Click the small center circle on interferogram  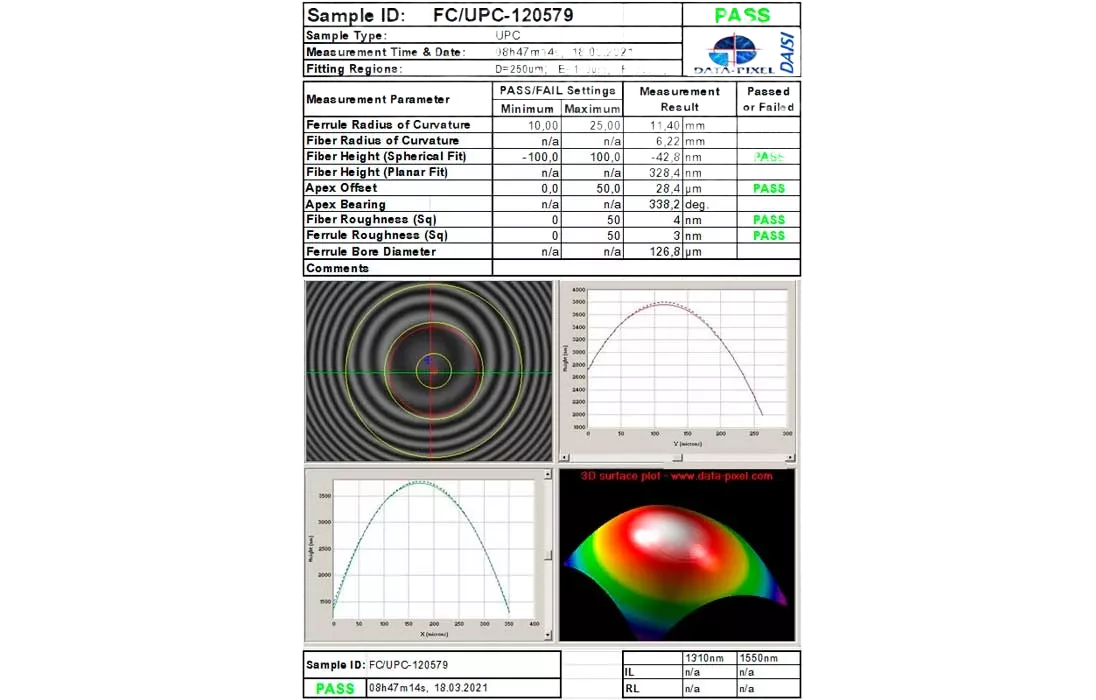433,372
